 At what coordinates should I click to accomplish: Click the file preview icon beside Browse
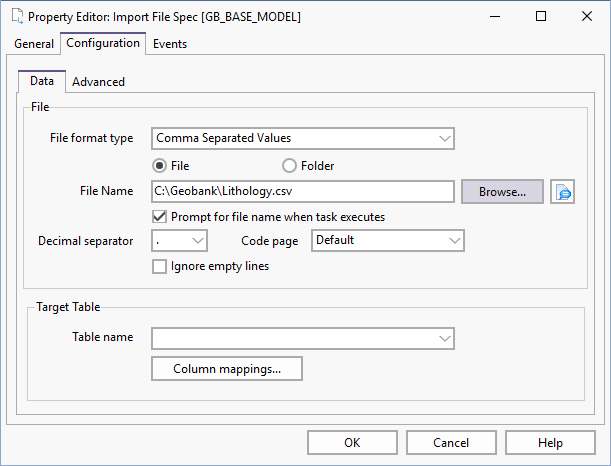point(563,191)
